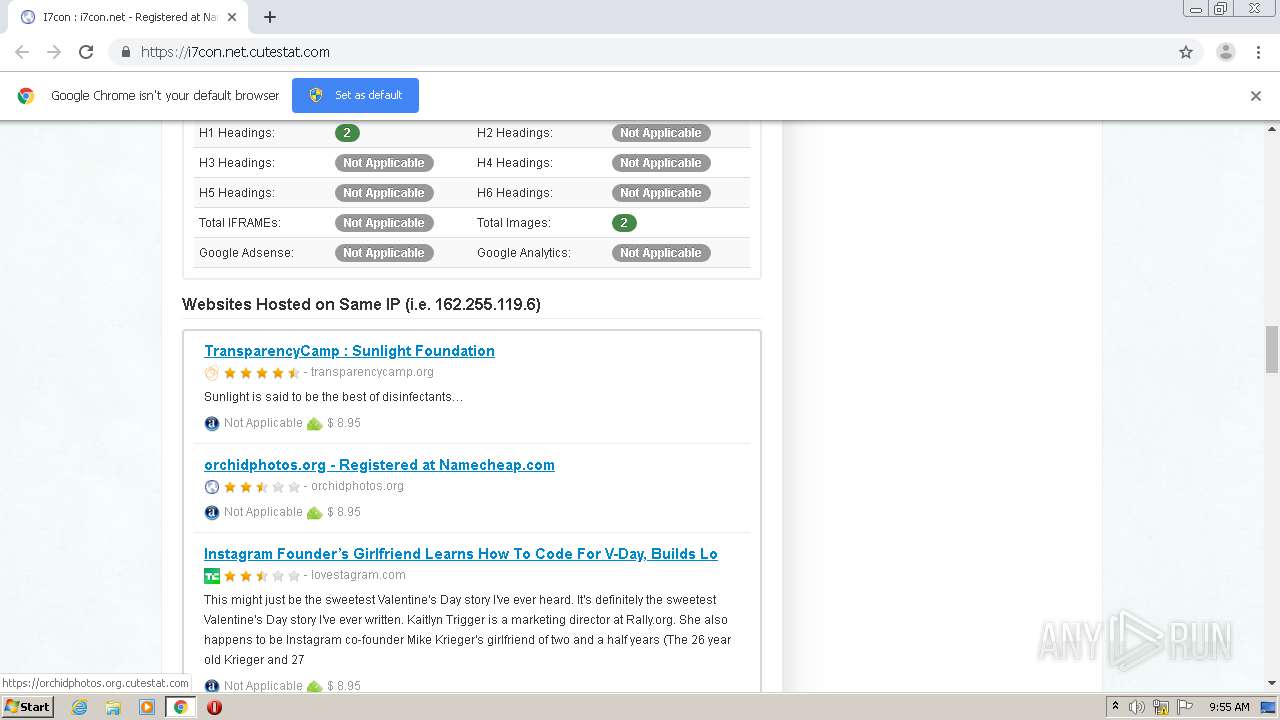Image resolution: width=1280 pixels, height=720 pixels.
Task: Open the File Explorer taskbar folder icon
Action: tap(113, 707)
